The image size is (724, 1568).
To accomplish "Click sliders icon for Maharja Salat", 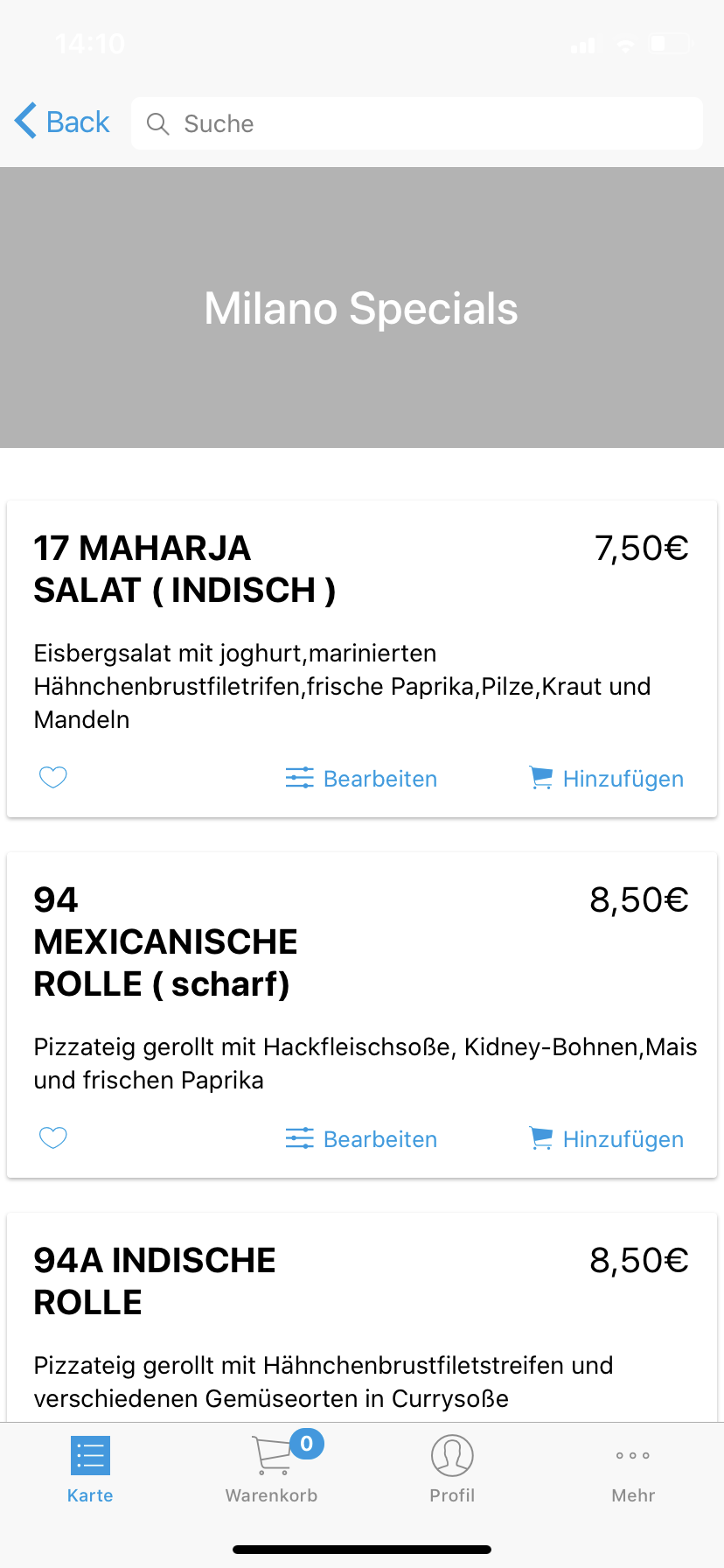I will tap(299, 778).
